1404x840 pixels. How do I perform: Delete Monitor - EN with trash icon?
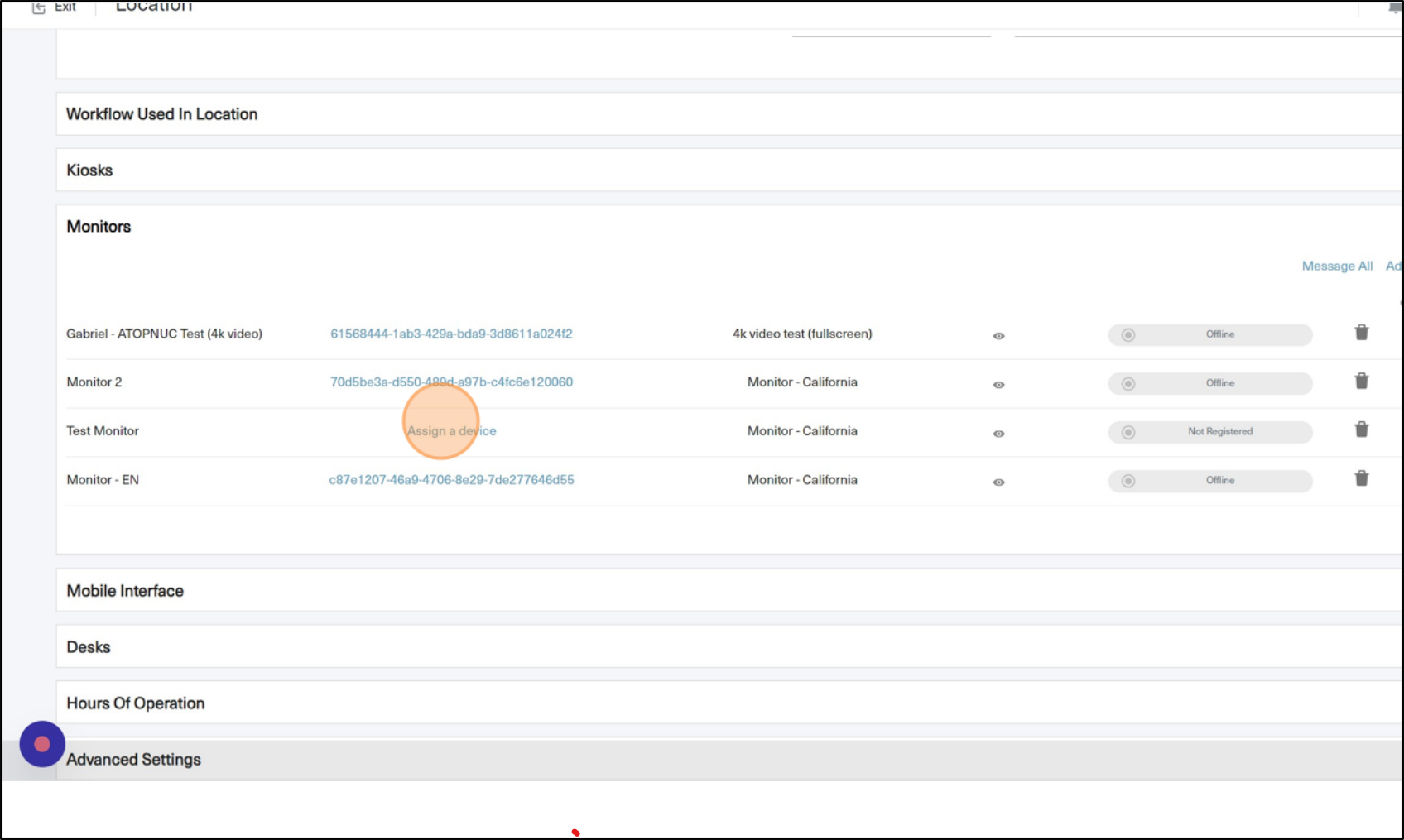[1361, 478]
